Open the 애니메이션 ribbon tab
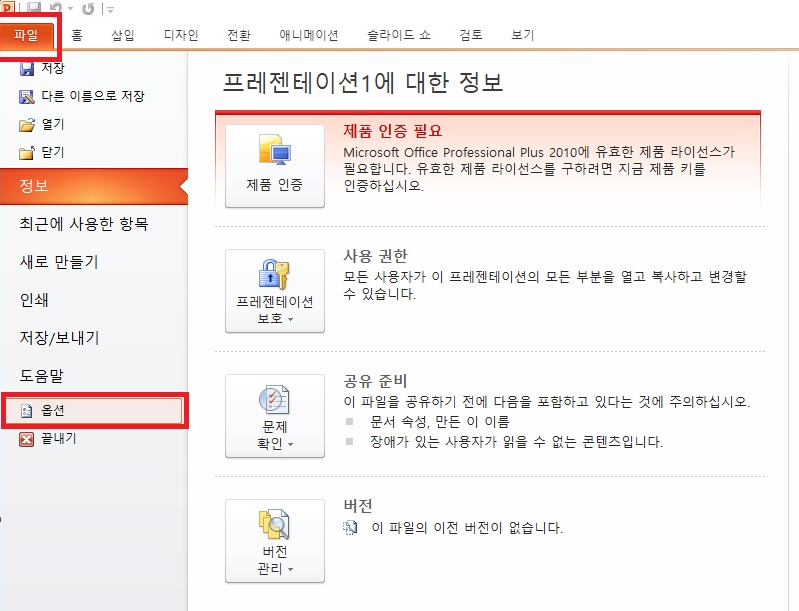Image resolution: width=799 pixels, height=611 pixels. [309, 35]
